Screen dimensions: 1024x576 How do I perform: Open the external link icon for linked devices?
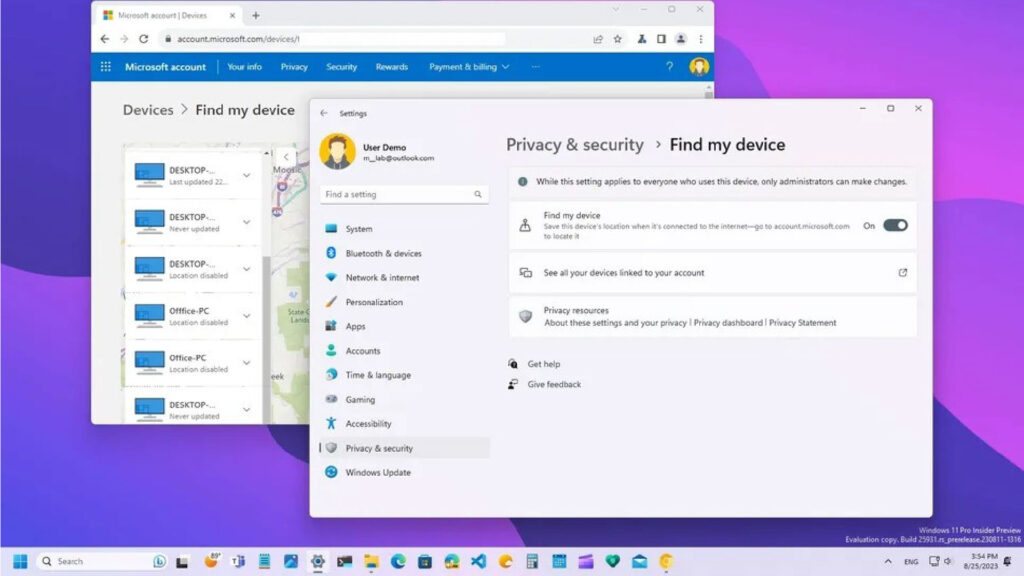902,272
